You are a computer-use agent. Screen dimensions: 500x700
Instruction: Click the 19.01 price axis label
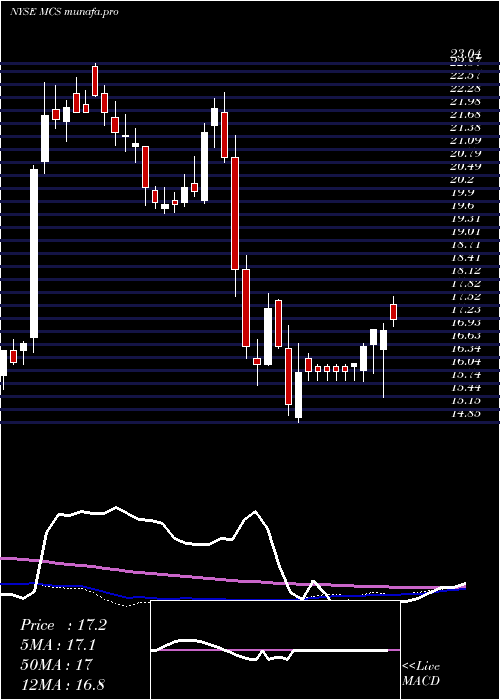tap(466, 231)
